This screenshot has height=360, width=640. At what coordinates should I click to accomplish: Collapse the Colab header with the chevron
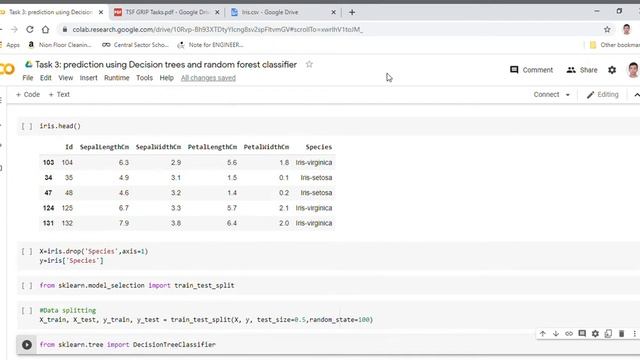coord(636,95)
